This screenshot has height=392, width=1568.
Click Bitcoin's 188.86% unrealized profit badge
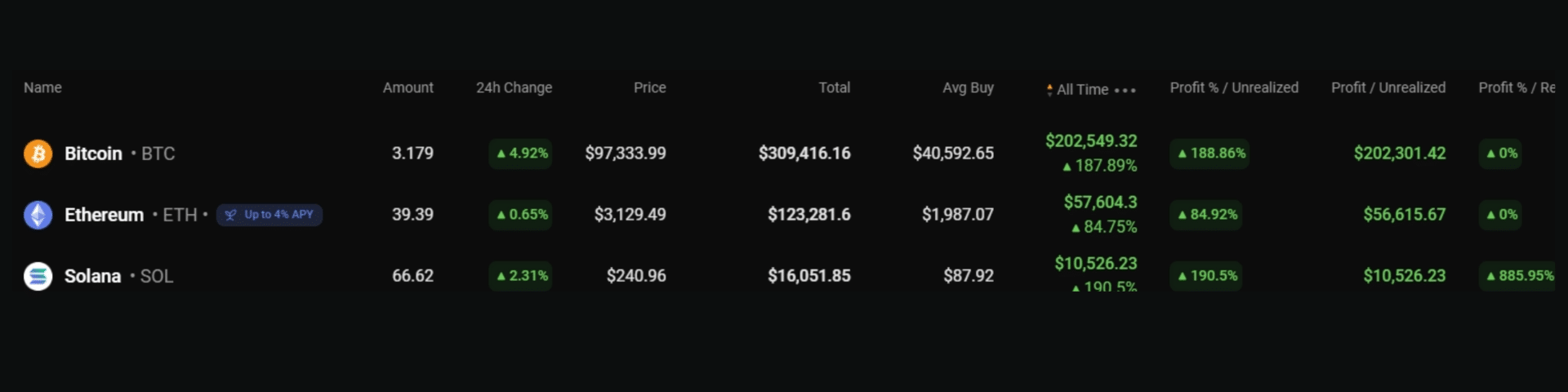click(1209, 154)
